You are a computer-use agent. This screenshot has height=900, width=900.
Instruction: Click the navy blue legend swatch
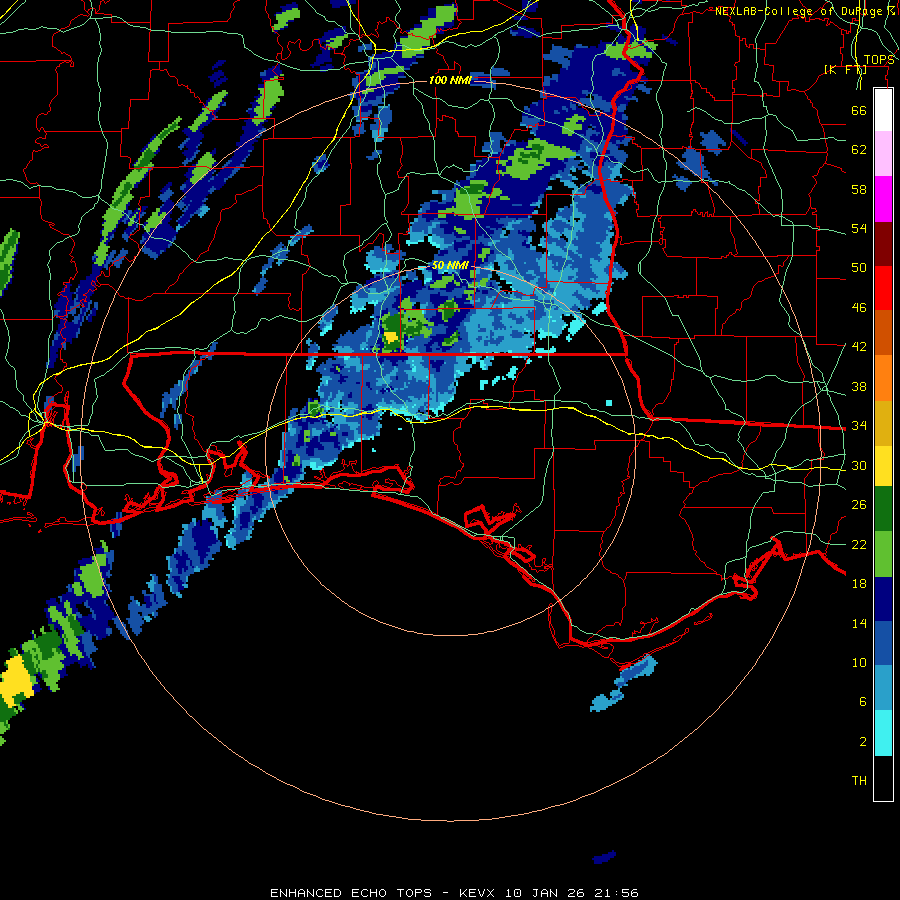coord(883,599)
